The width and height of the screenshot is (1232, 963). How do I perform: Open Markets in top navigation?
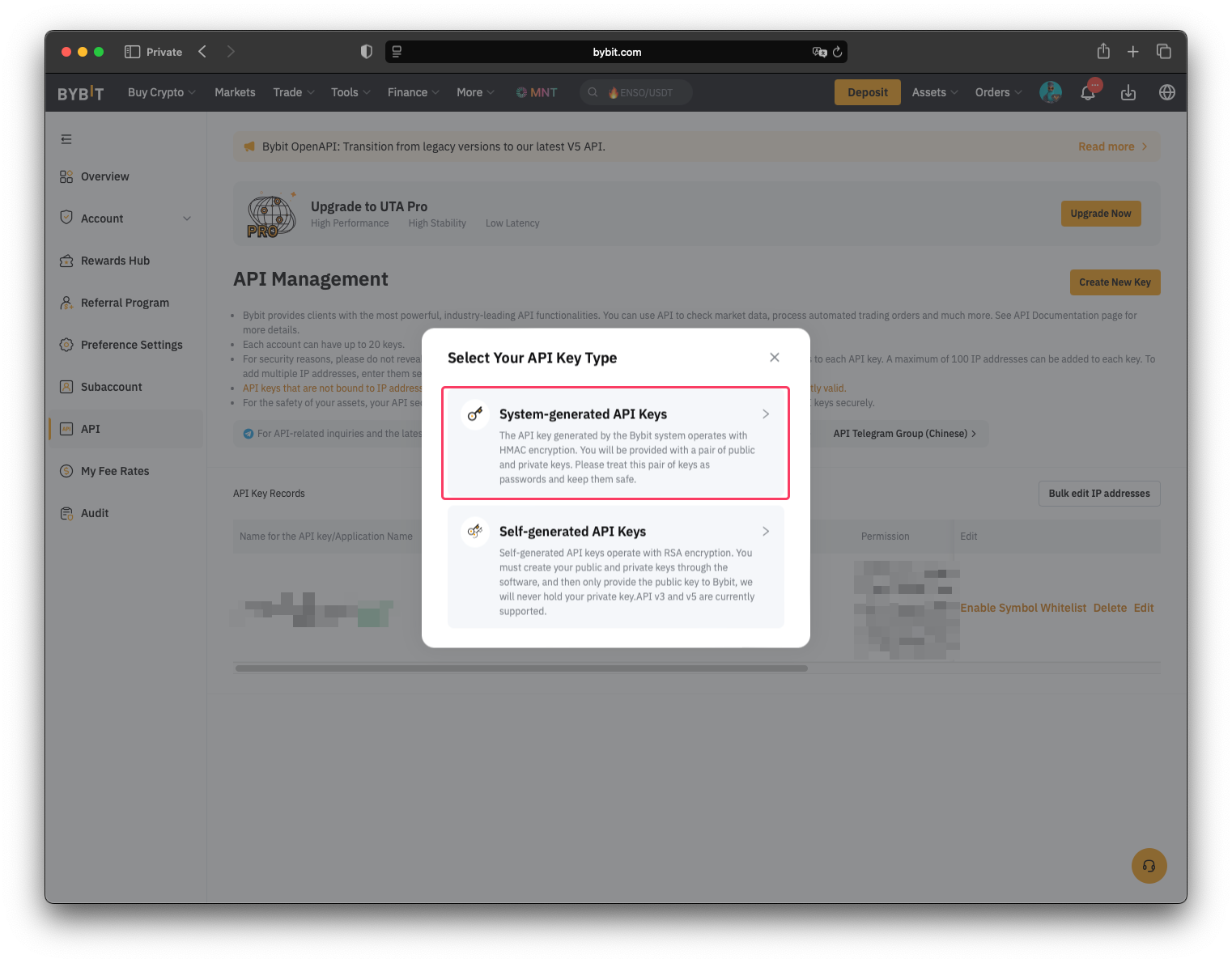235,92
